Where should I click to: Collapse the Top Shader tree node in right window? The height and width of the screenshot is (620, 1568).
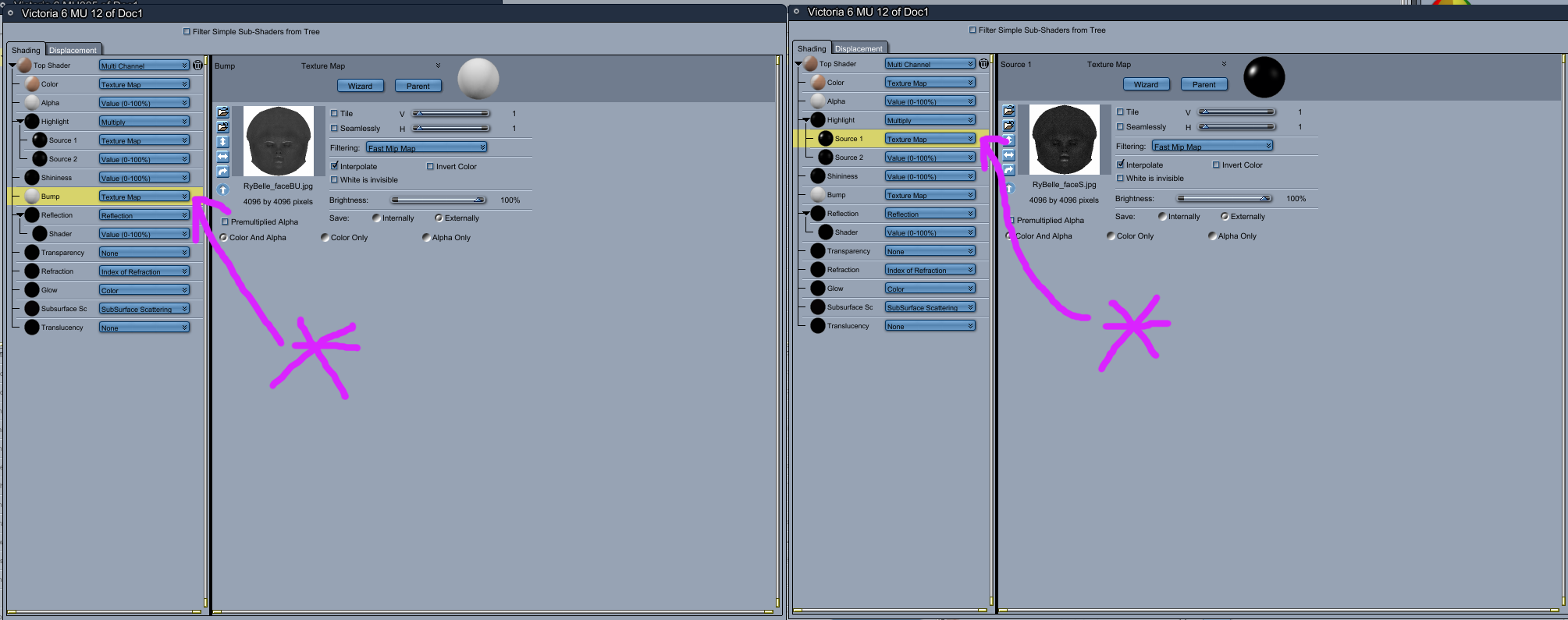[x=798, y=64]
